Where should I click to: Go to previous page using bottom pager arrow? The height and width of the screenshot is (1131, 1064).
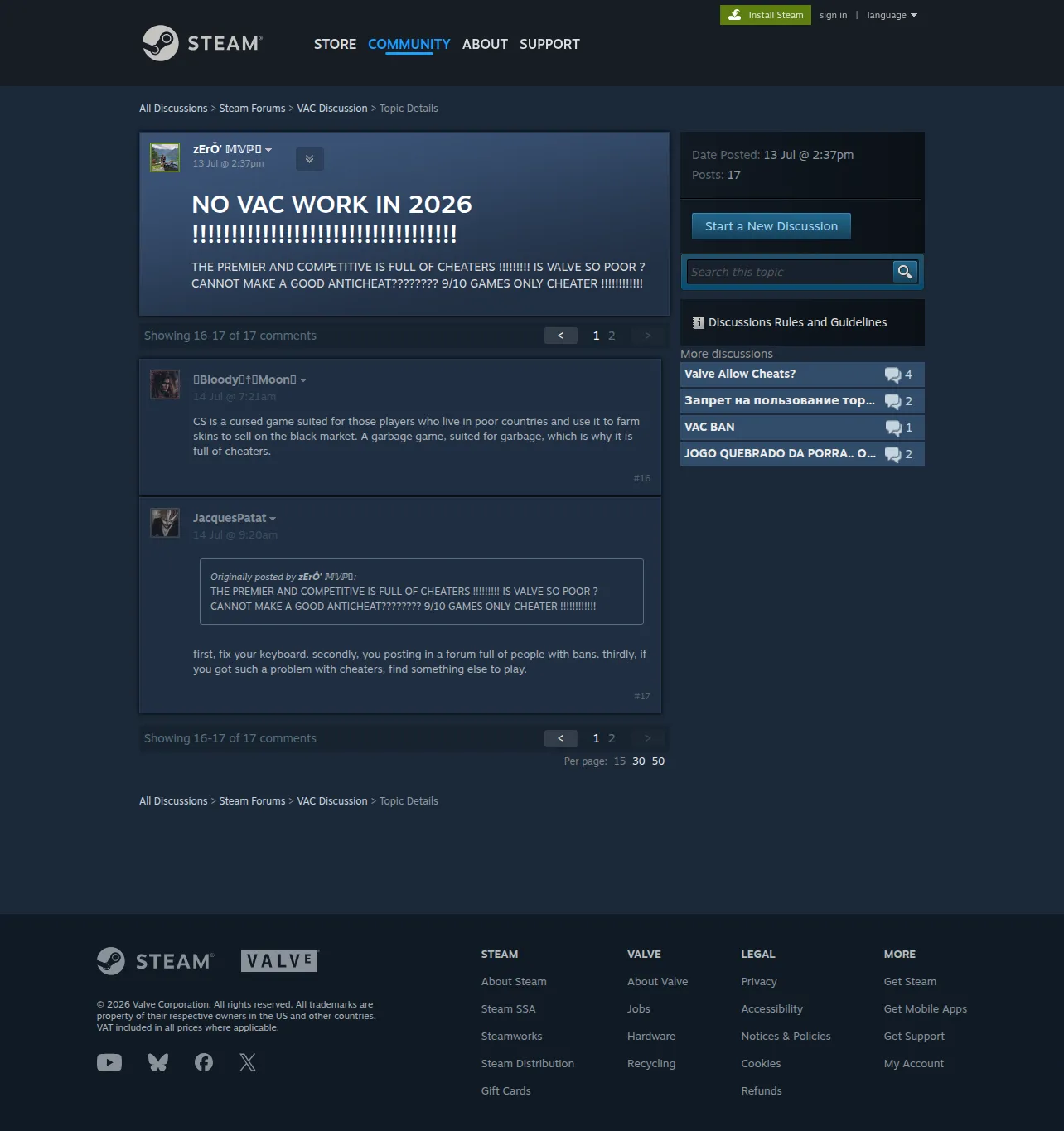tap(561, 738)
